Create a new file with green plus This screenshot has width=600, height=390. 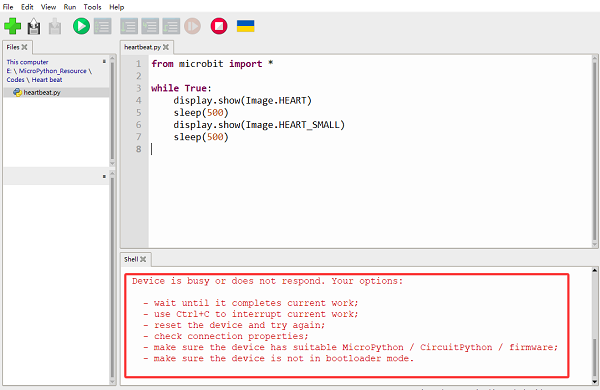click(x=13, y=26)
